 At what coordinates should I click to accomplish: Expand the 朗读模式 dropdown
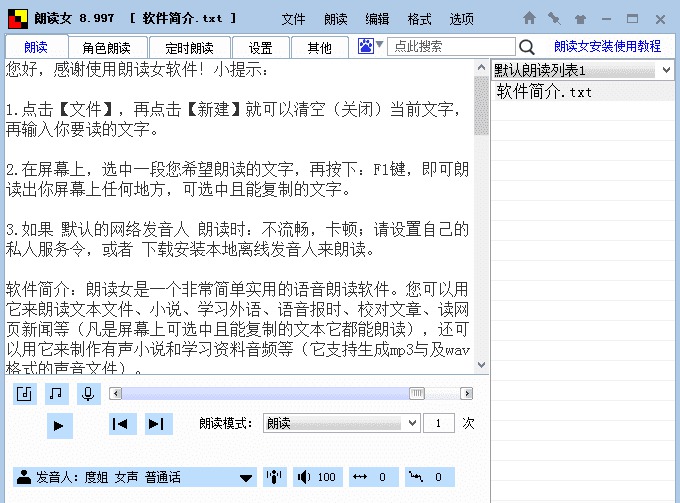tap(341, 423)
